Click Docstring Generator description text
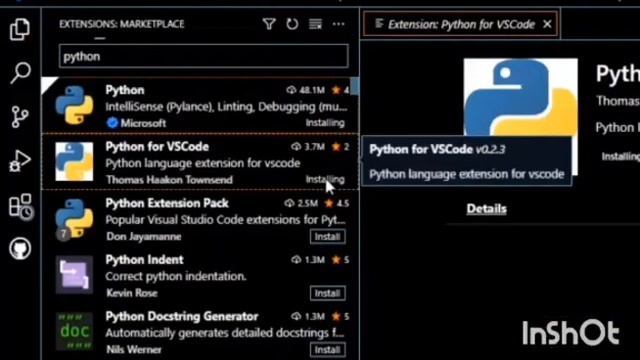 [225, 333]
